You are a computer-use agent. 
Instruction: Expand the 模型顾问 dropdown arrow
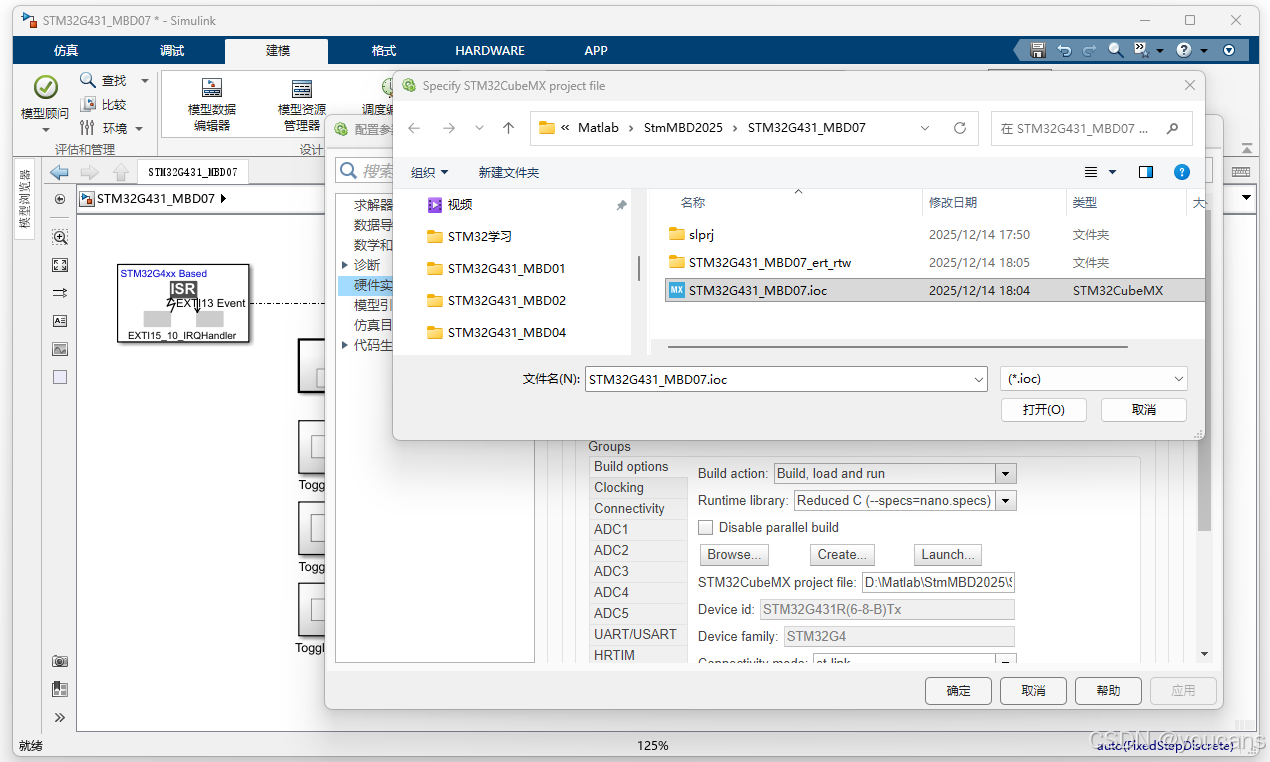pos(45,130)
